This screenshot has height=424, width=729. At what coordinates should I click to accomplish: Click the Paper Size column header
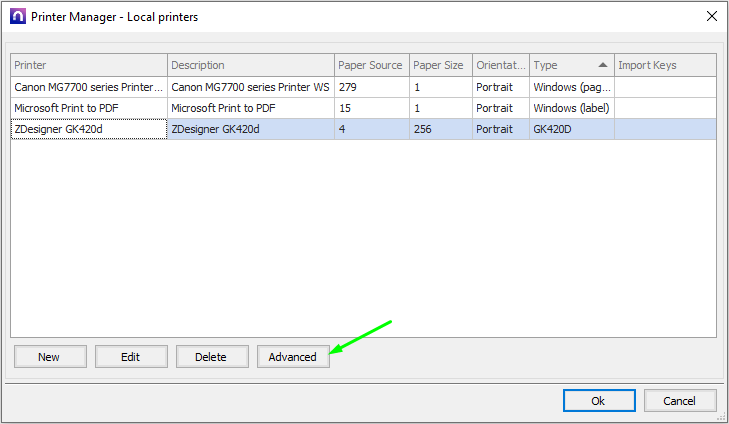[438, 65]
